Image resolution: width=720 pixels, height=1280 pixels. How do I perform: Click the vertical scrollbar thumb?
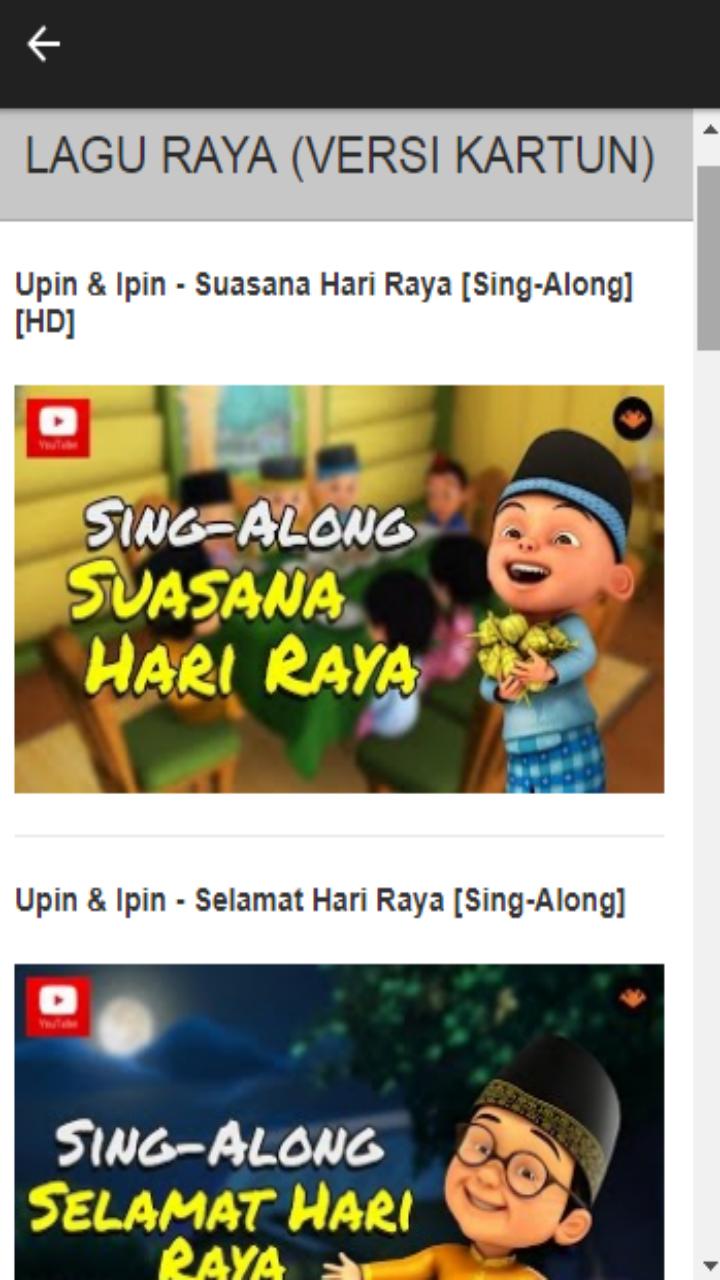pos(709,258)
